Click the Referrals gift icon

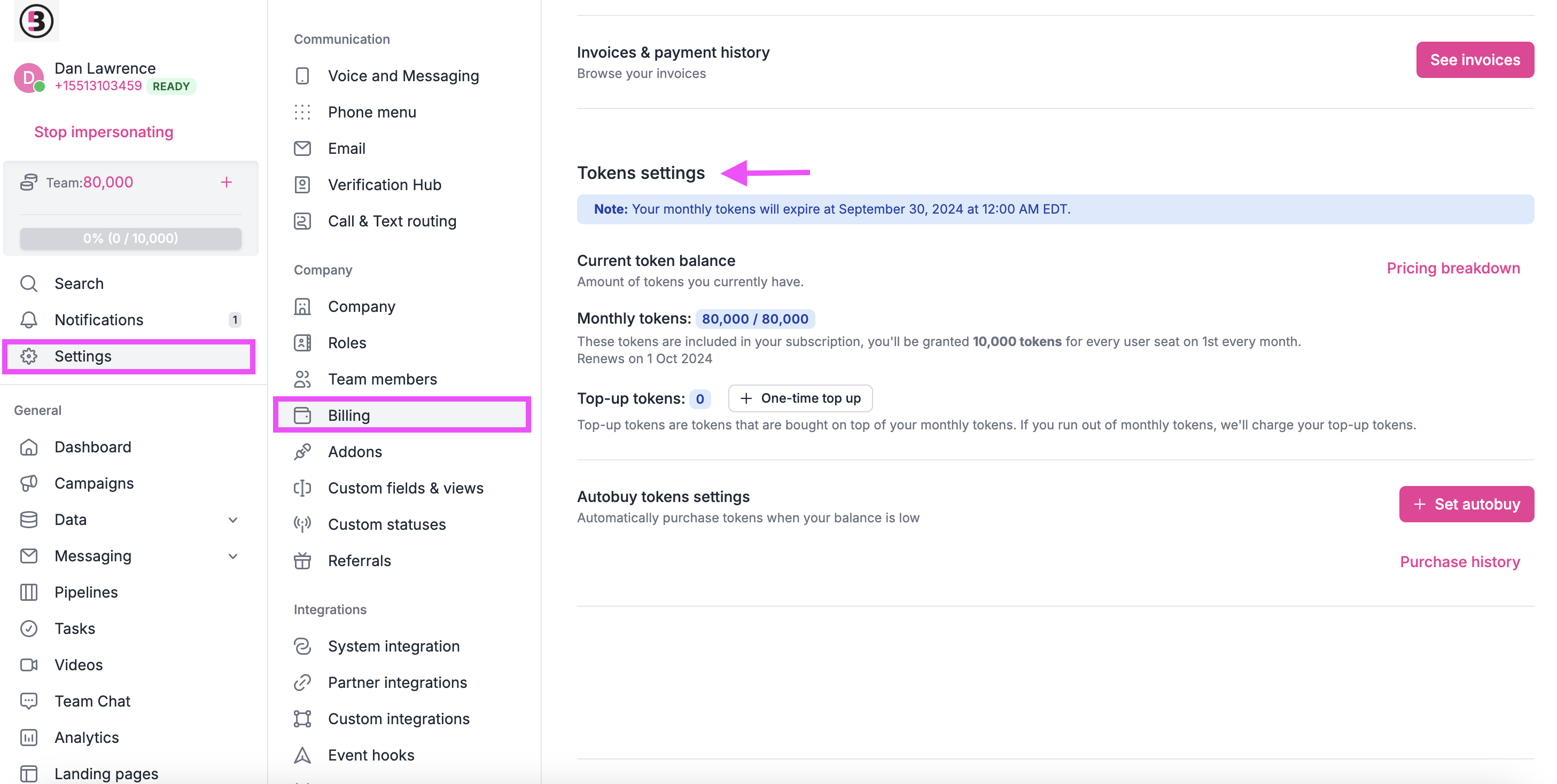pyautogui.click(x=302, y=561)
